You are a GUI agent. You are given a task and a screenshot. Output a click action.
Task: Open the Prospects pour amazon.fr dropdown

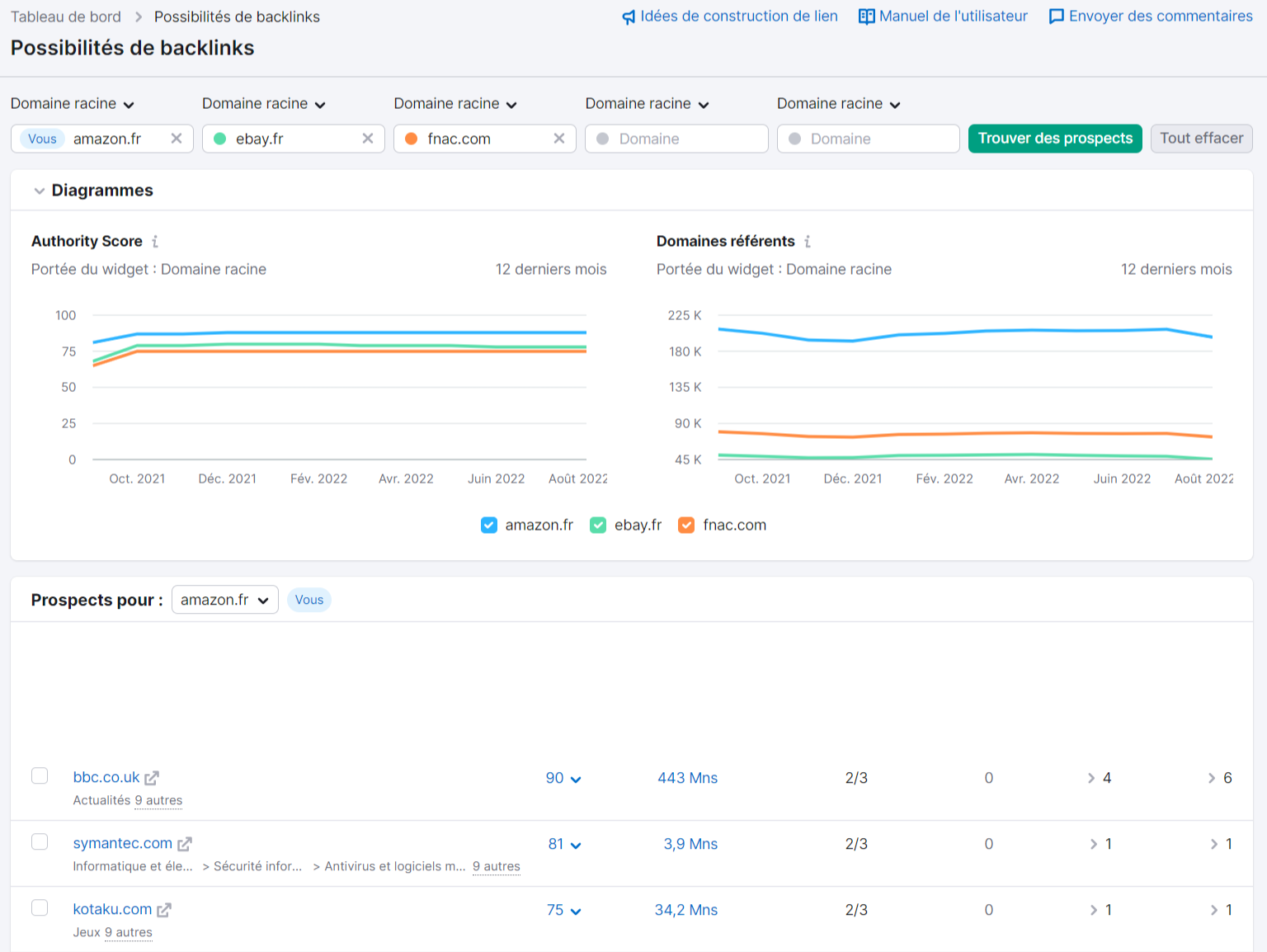pos(225,600)
